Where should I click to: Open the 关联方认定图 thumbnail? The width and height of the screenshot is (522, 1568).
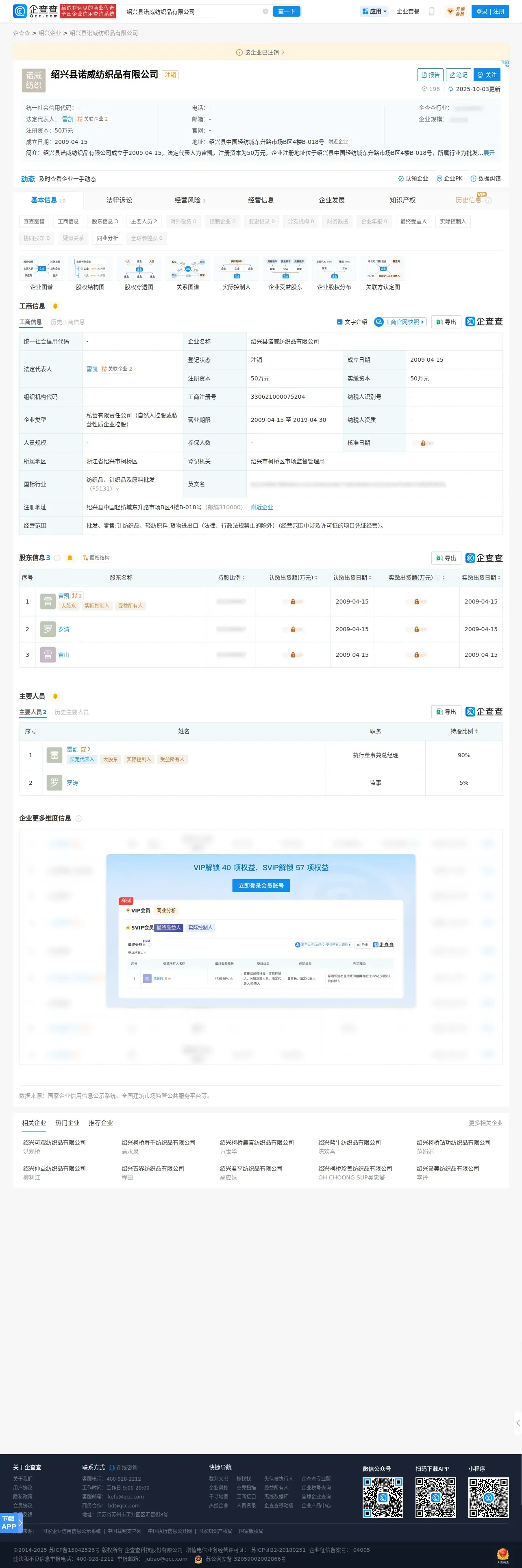[x=383, y=273]
